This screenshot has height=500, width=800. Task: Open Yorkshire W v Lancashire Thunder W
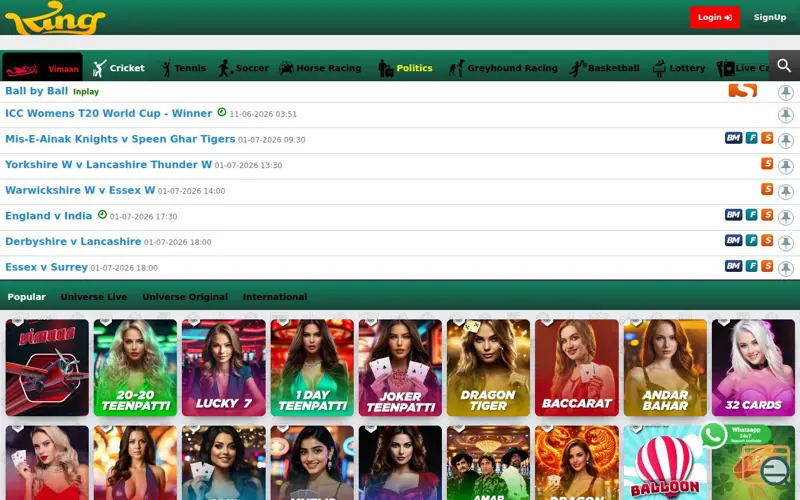108,164
